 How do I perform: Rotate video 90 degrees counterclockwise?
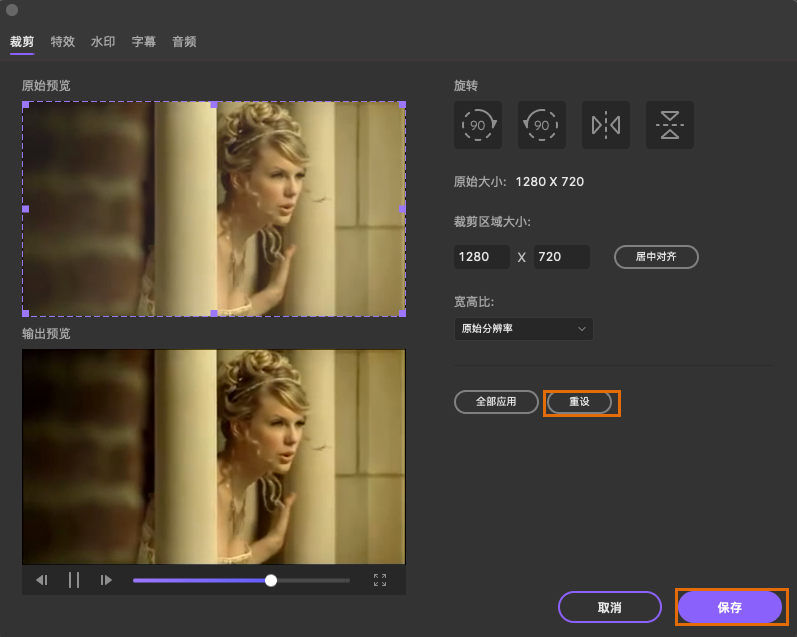(x=541, y=125)
